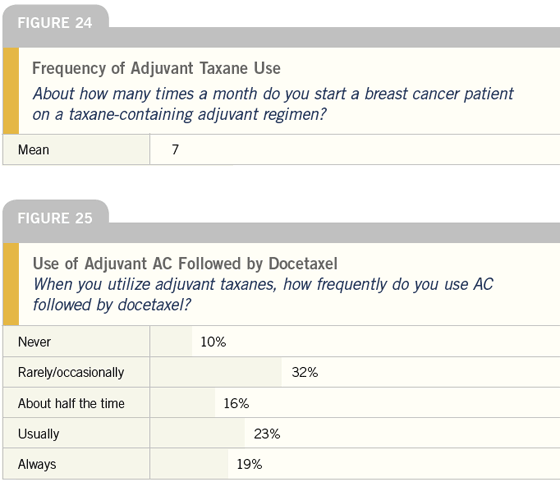Click the 32% bar value
This screenshot has width=560, height=482.
tap(305, 372)
